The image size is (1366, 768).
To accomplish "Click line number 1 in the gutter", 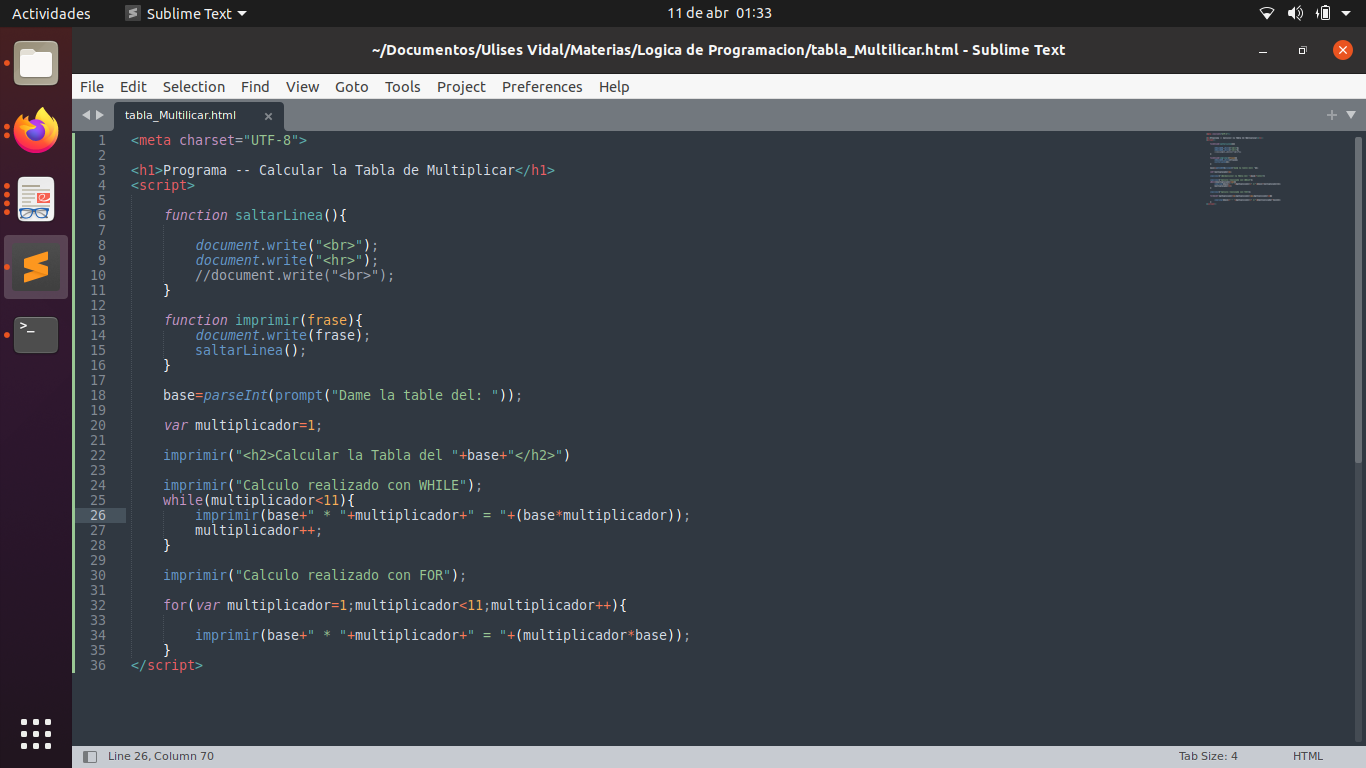I will click(x=101, y=140).
